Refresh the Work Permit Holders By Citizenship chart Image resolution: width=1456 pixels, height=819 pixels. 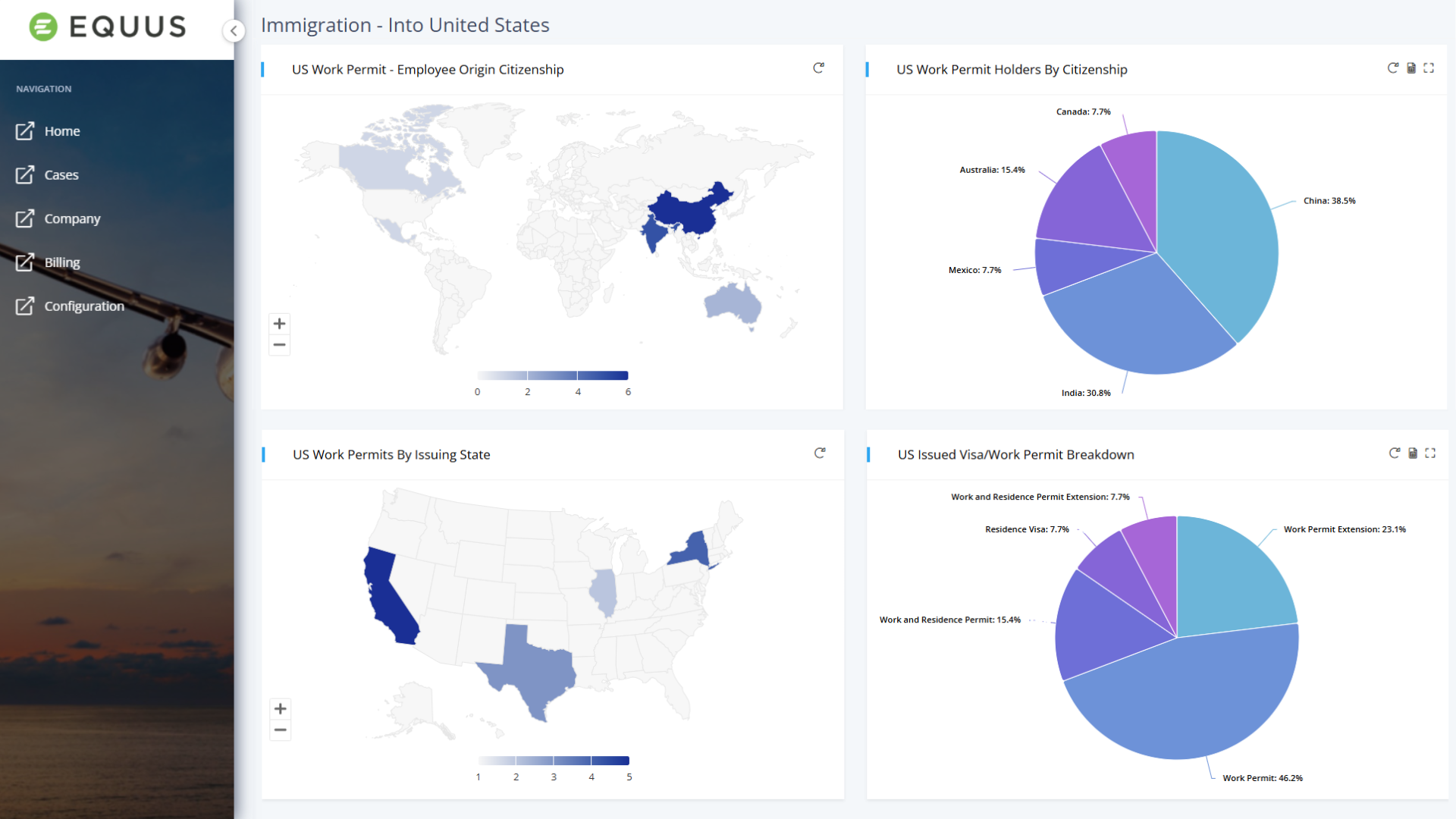pos(1393,68)
